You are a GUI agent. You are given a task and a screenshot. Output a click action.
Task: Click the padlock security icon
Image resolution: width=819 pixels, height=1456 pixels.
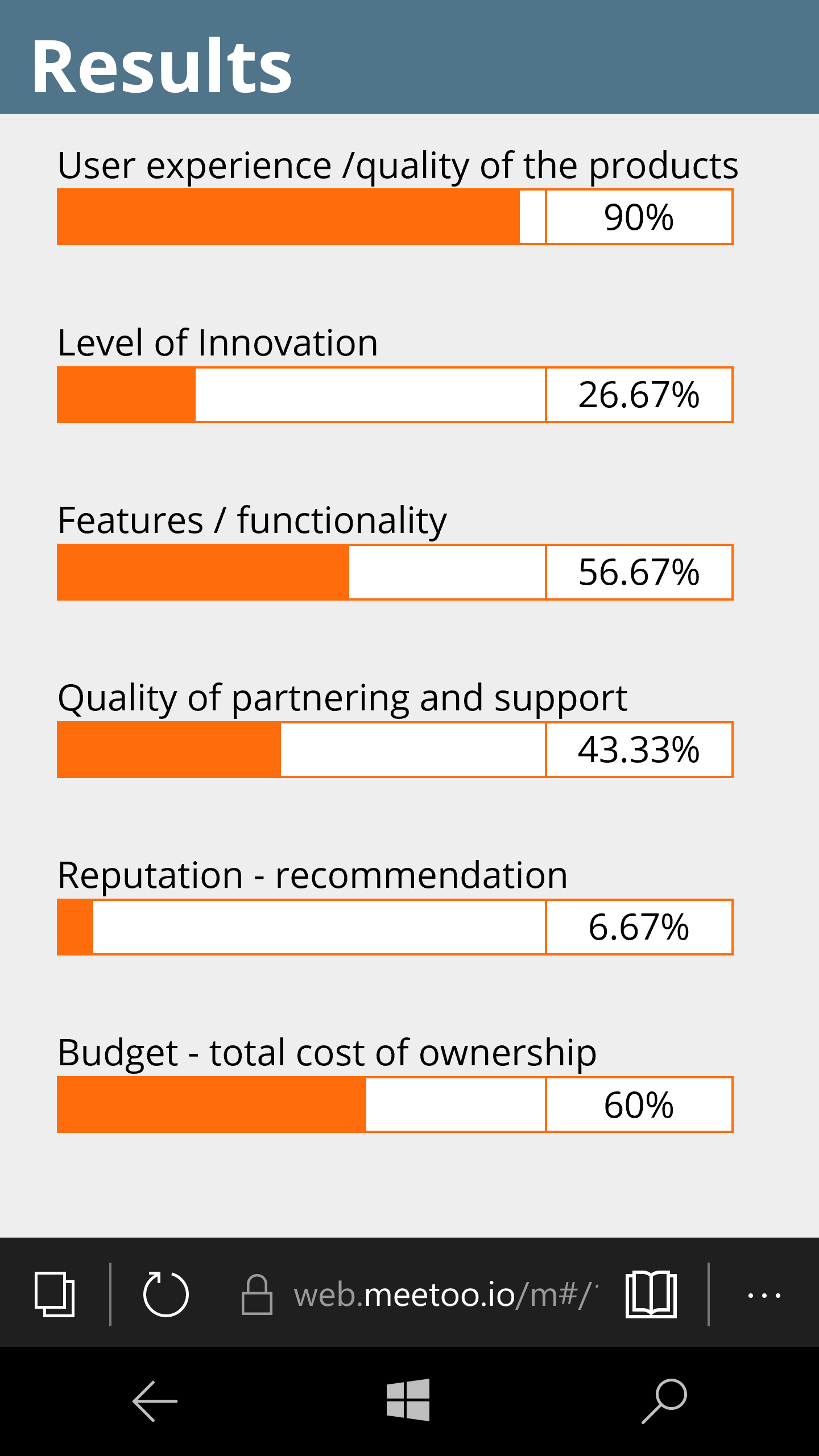257,1294
